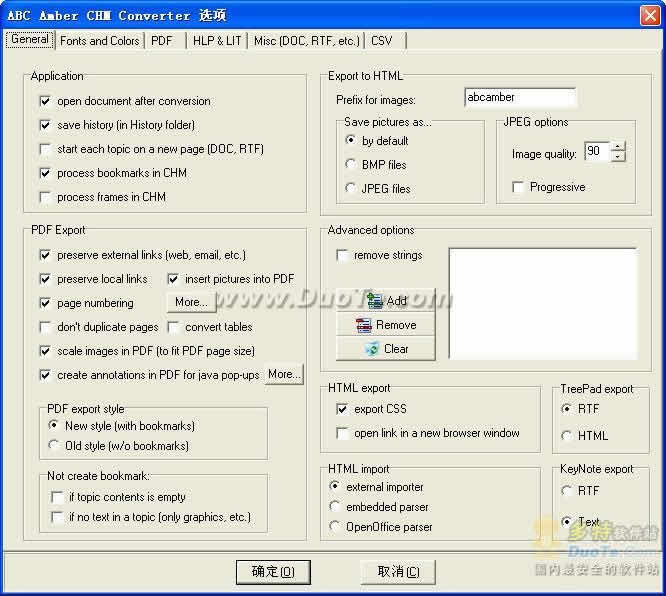This screenshot has width=666, height=596.
Task: Enable remove strings checkbox
Action: click(x=342, y=255)
